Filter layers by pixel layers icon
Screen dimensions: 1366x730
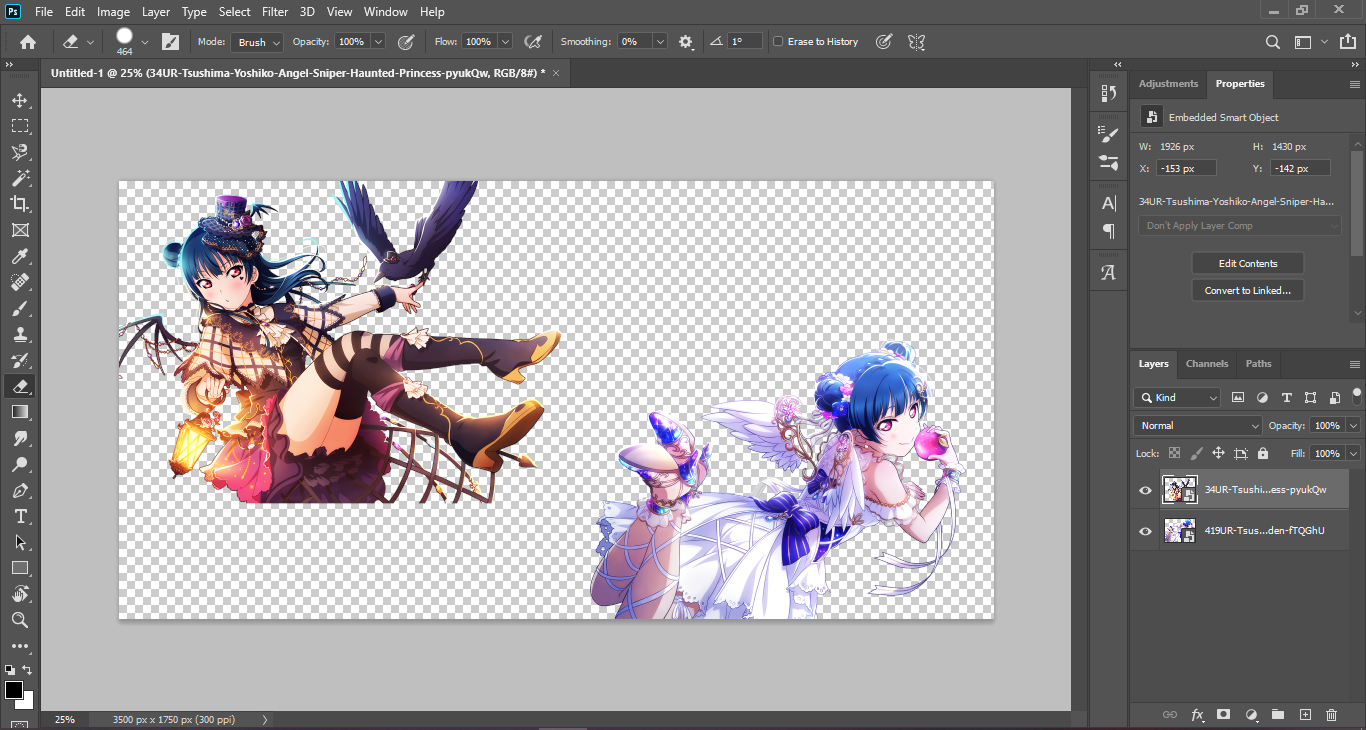point(1238,398)
